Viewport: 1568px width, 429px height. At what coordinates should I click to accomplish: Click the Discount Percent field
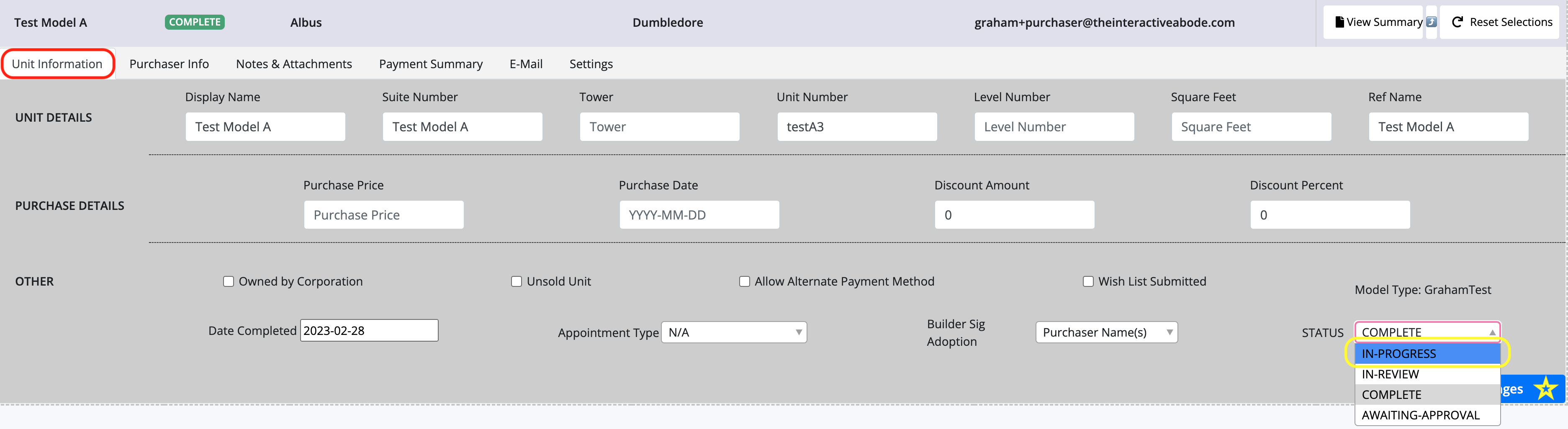tap(1330, 214)
